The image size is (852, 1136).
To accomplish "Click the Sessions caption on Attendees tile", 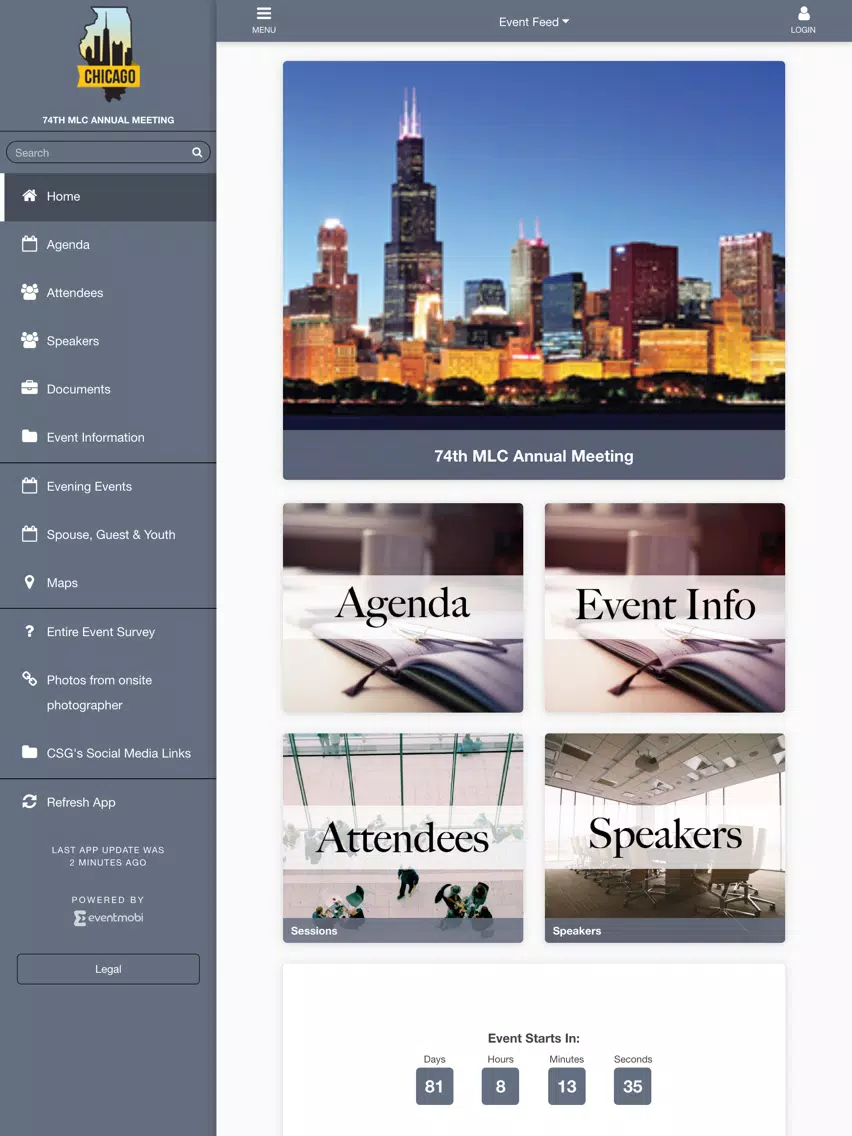I will tap(314, 931).
